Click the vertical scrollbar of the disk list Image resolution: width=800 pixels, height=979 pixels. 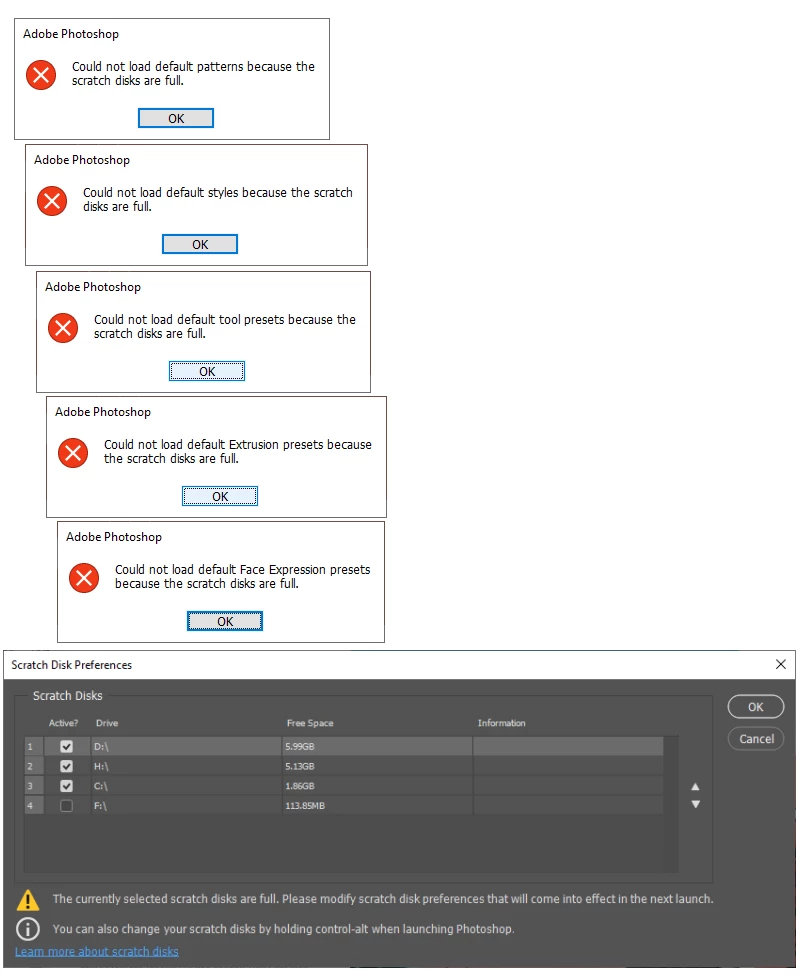pos(671,804)
